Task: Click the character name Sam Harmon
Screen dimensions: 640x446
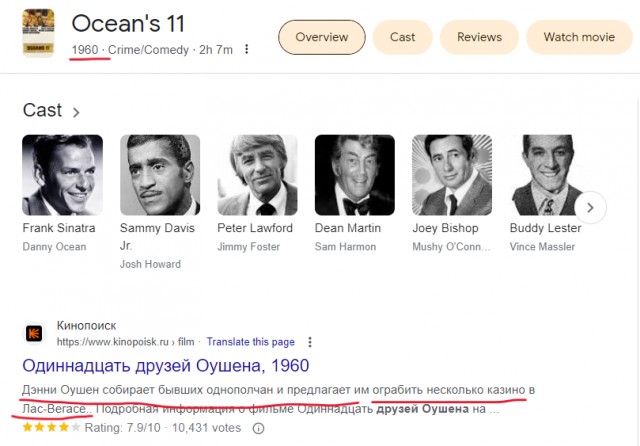Action: (x=345, y=246)
